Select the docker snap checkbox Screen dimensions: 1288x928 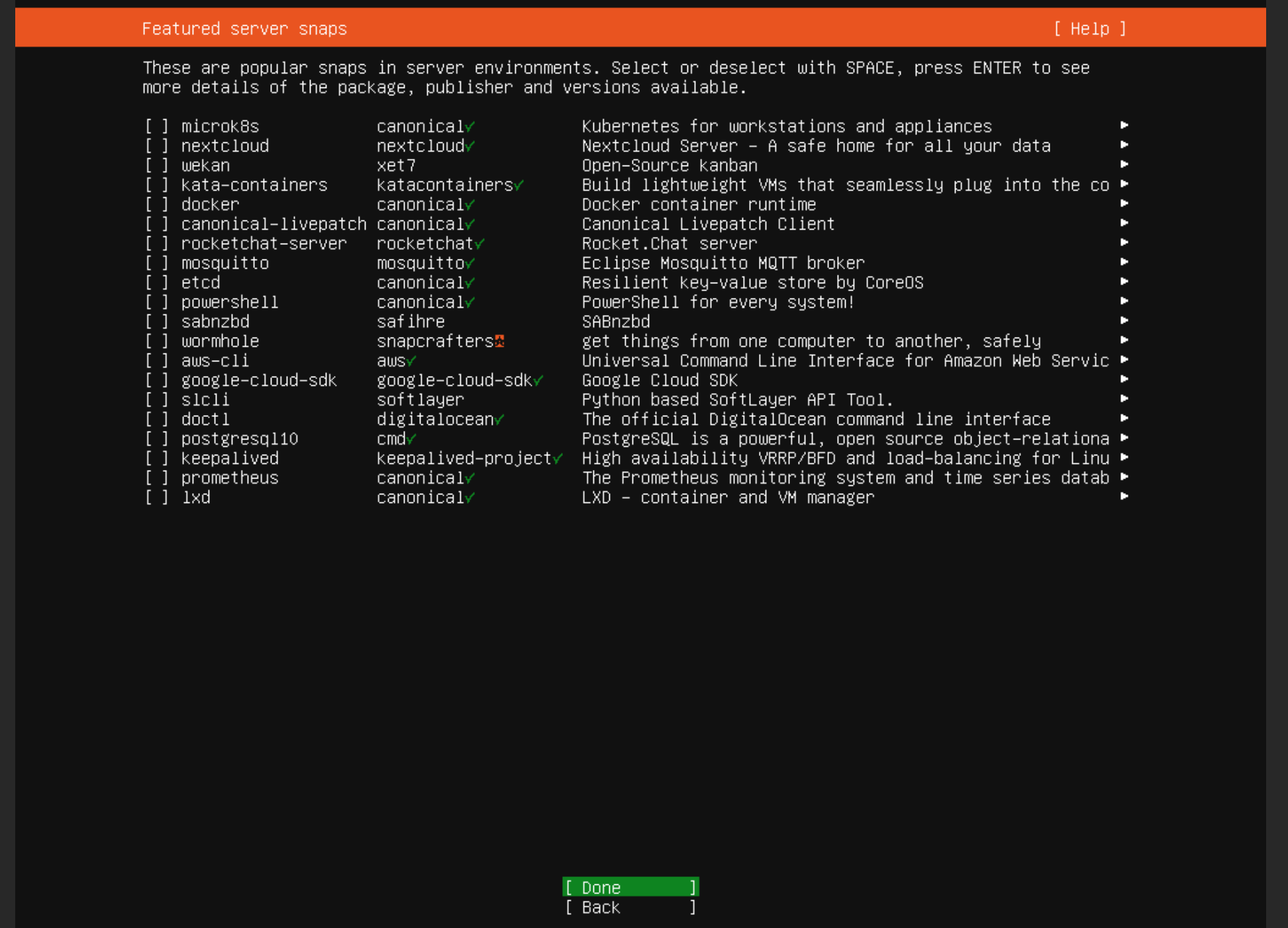(x=156, y=205)
